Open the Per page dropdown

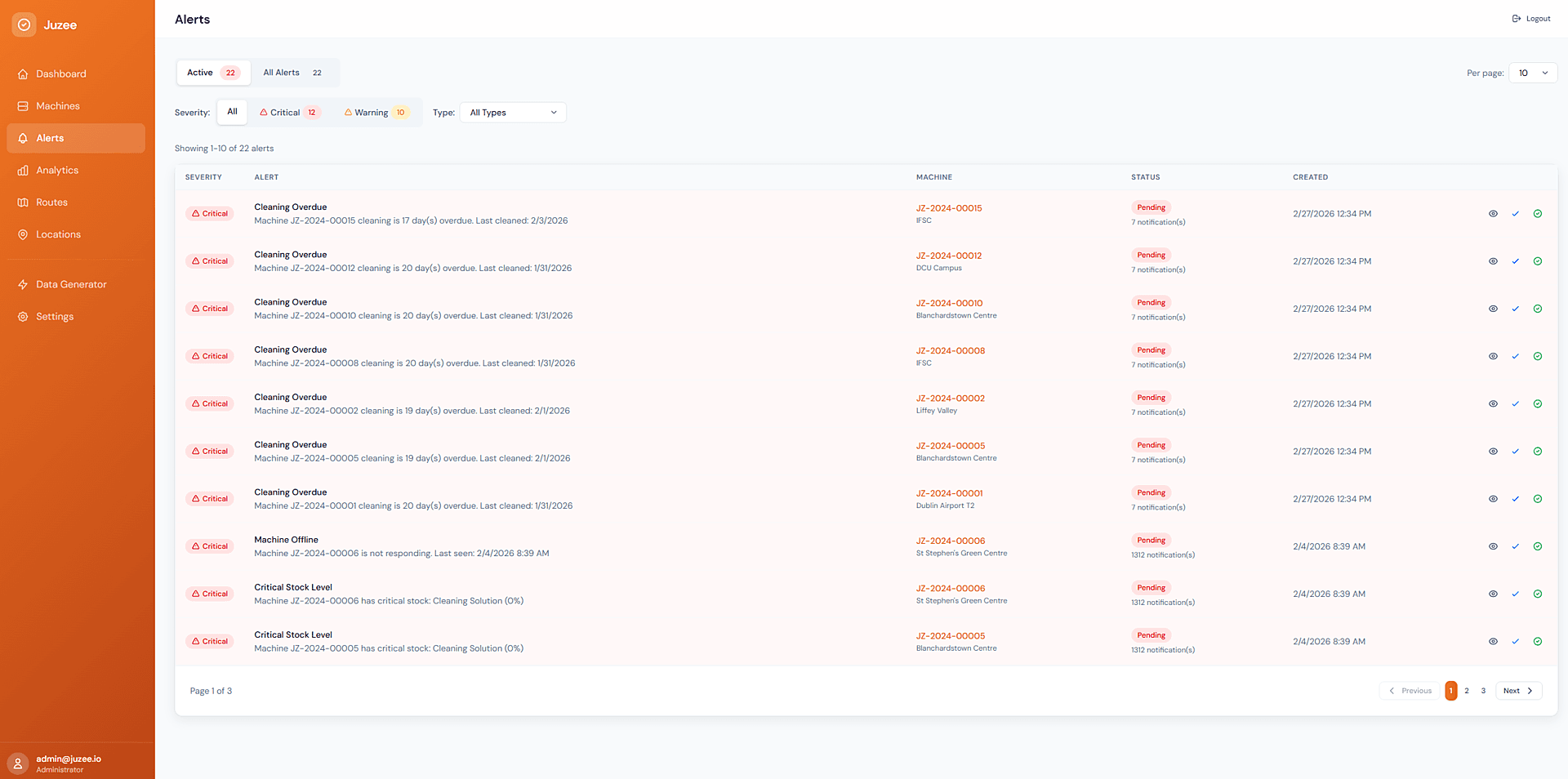pos(1533,73)
